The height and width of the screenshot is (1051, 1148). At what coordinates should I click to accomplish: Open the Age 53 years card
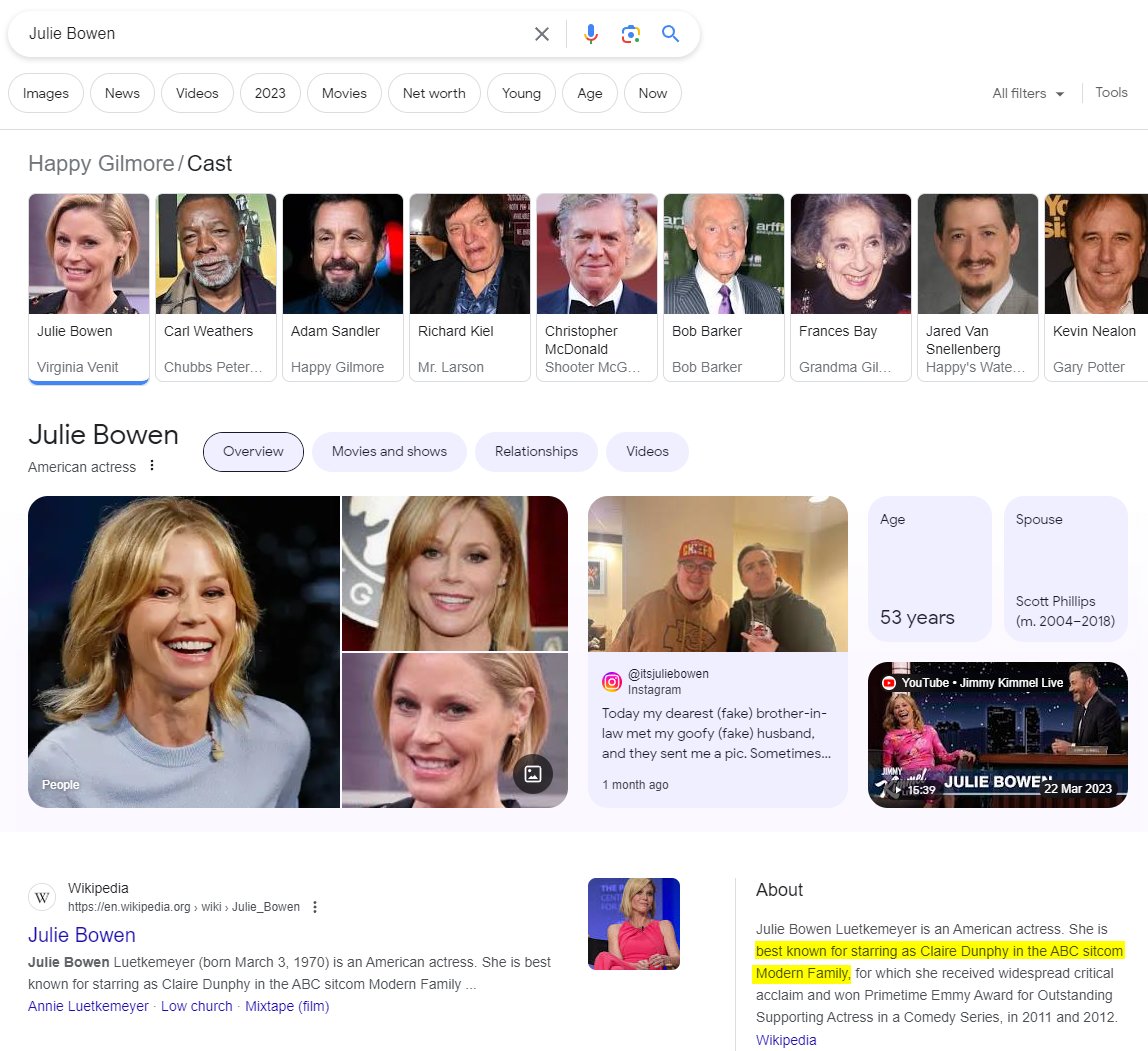[929, 569]
